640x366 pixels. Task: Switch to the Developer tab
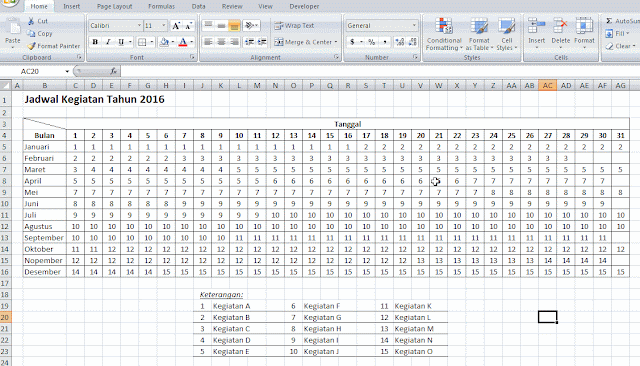[x=304, y=7]
